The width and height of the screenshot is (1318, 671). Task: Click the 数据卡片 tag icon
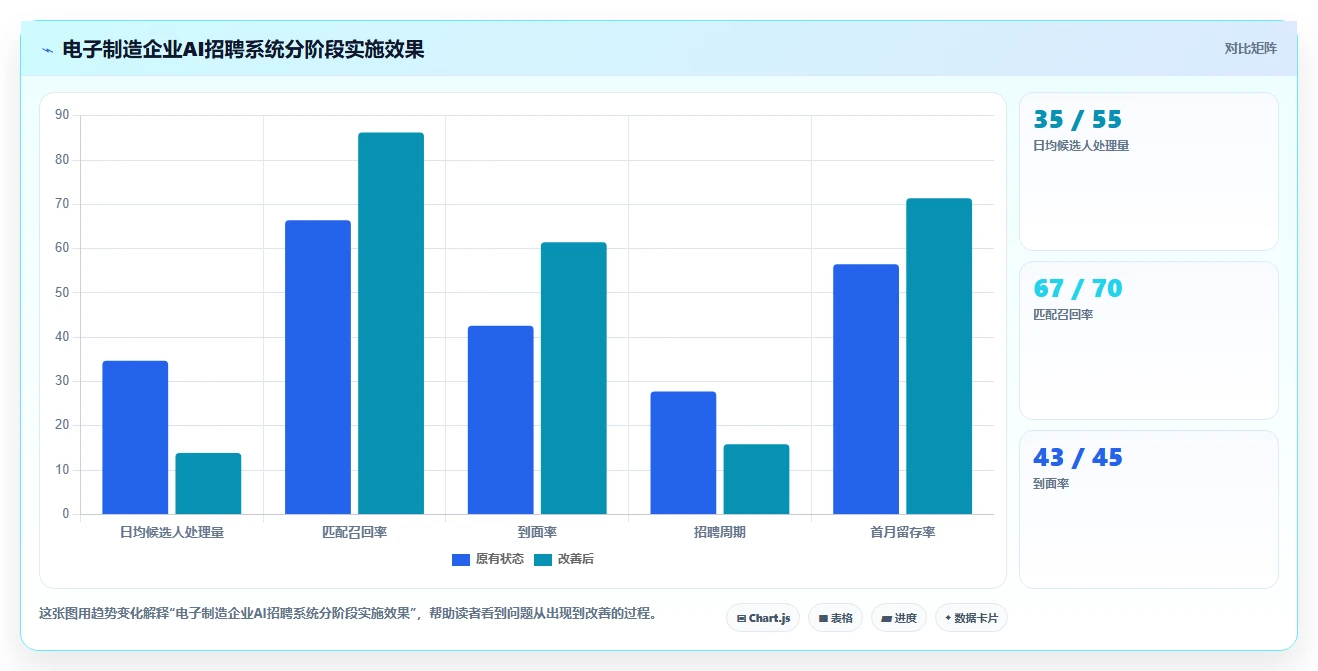(x=948, y=618)
